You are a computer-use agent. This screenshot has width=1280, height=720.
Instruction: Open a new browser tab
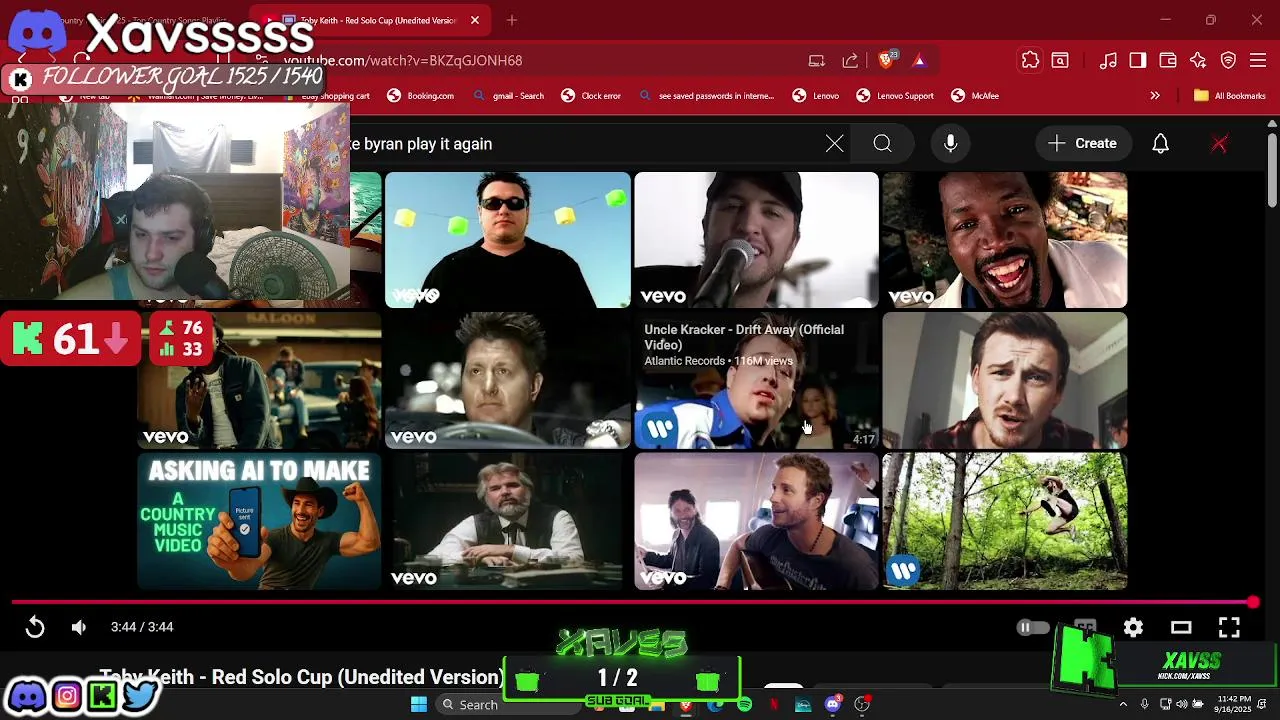click(512, 20)
